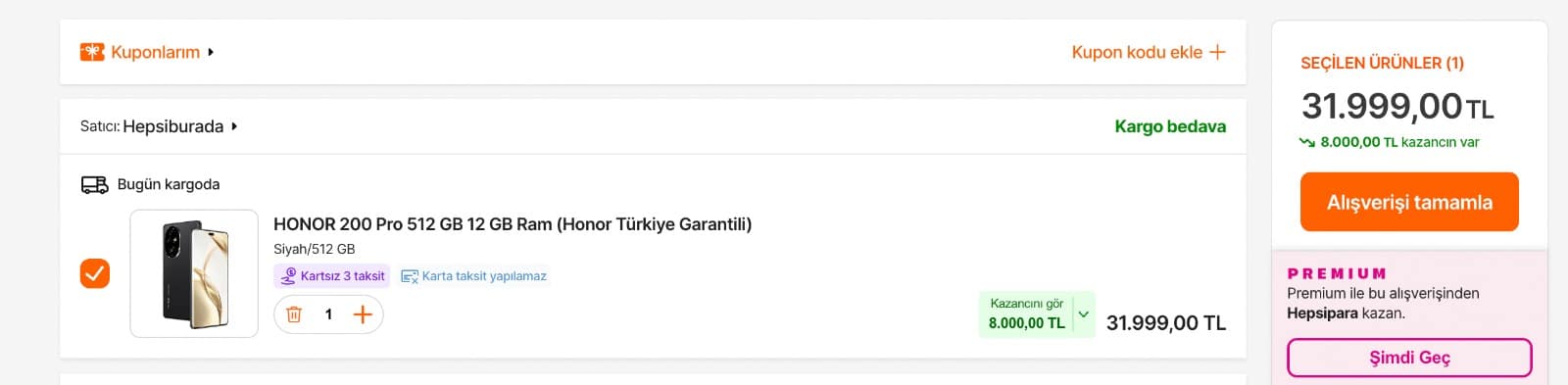Click the Kuponlarım gift coupon icon
The image size is (1568, 385).
coord(92,52)
